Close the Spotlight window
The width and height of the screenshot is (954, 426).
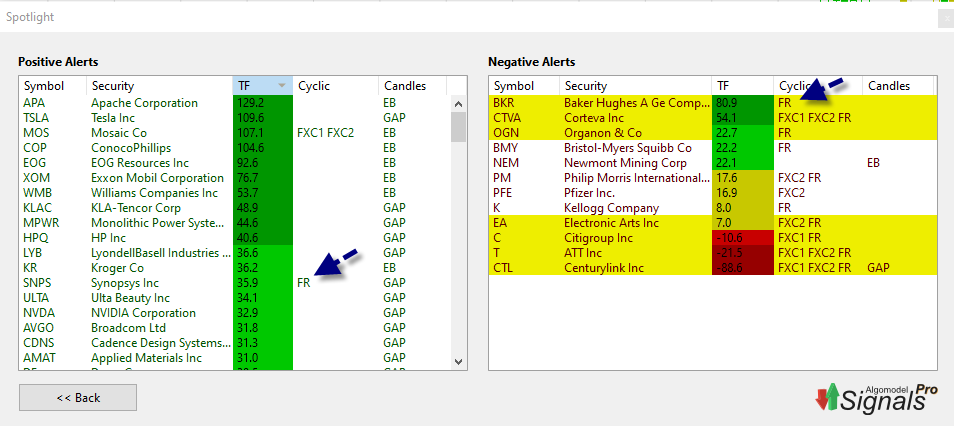(947, 18)
